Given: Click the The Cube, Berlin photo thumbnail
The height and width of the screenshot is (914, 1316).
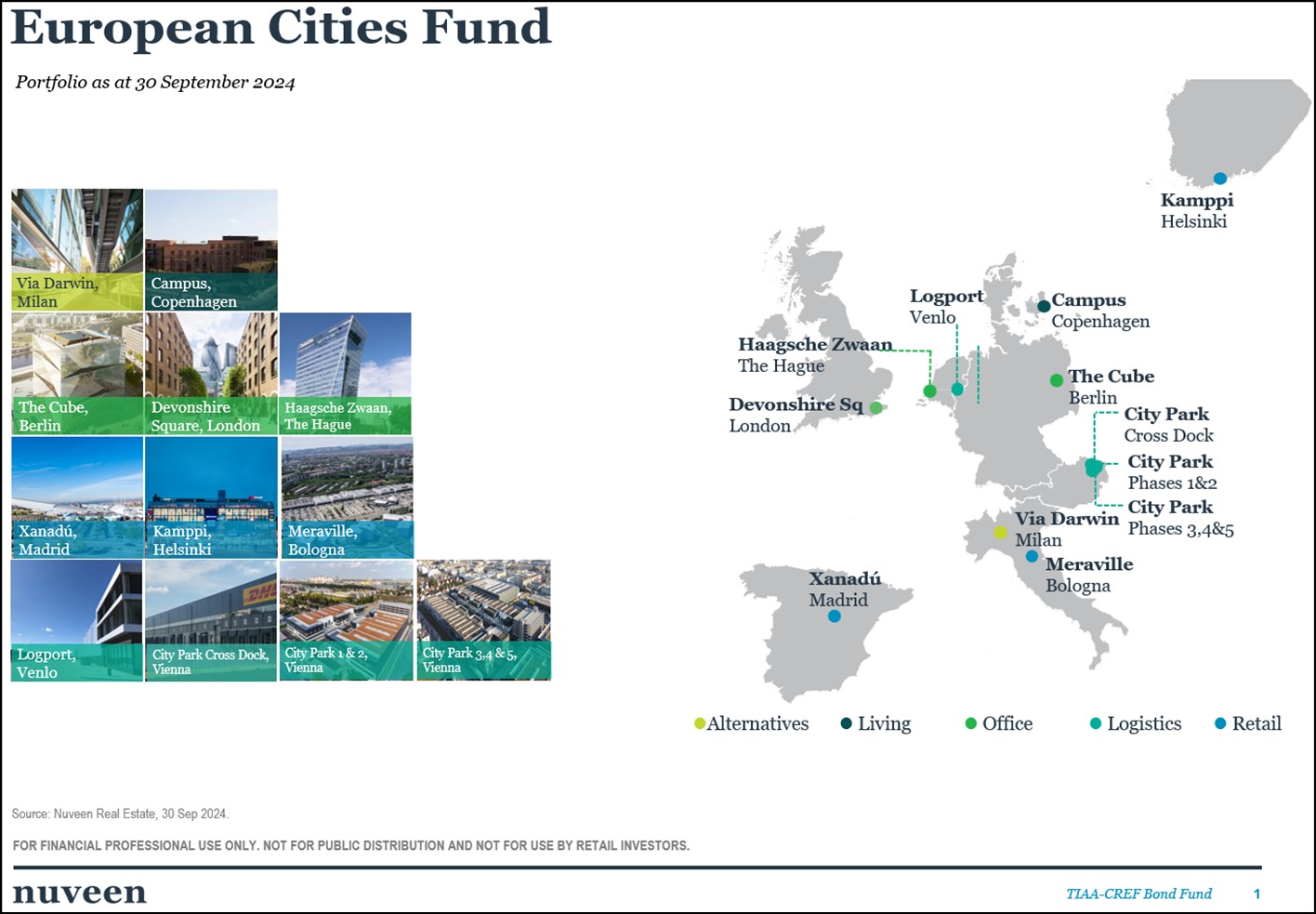Looking at the screenshot, I should click(77, 374).
